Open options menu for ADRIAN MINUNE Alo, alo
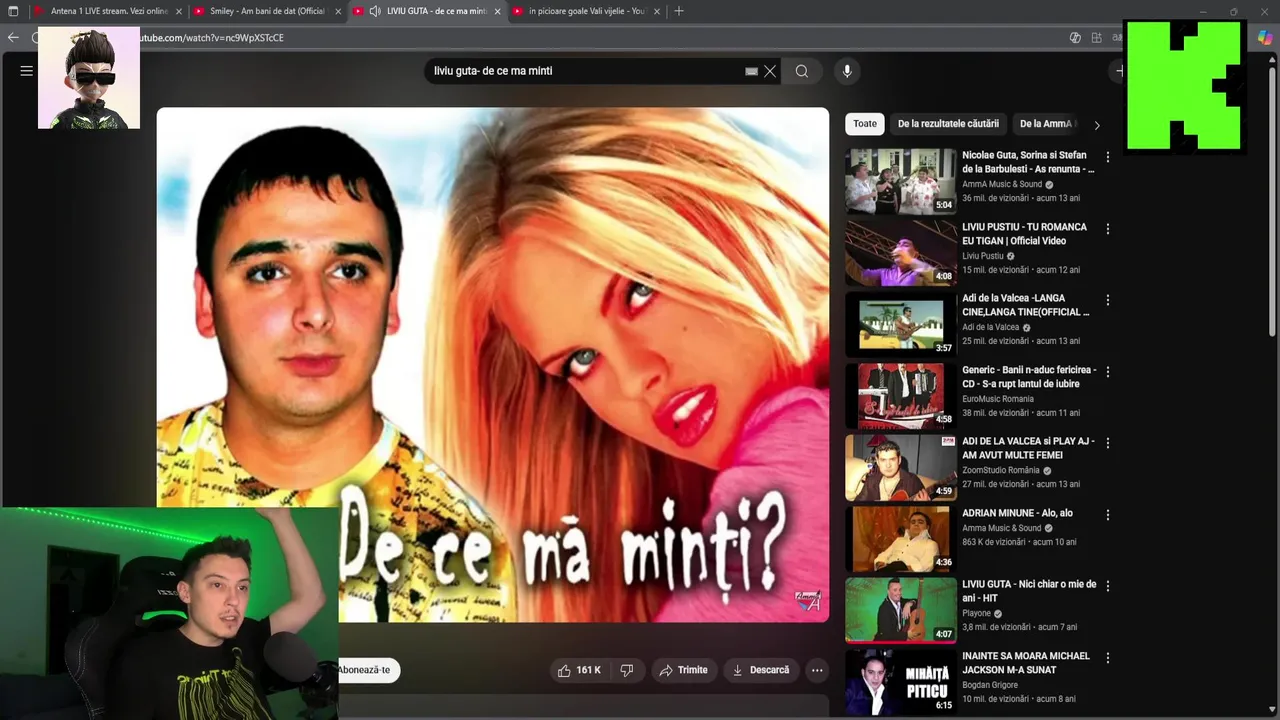Image resolution: width=1280 pixels, height=720 pixels. (x=1107, y=515)
